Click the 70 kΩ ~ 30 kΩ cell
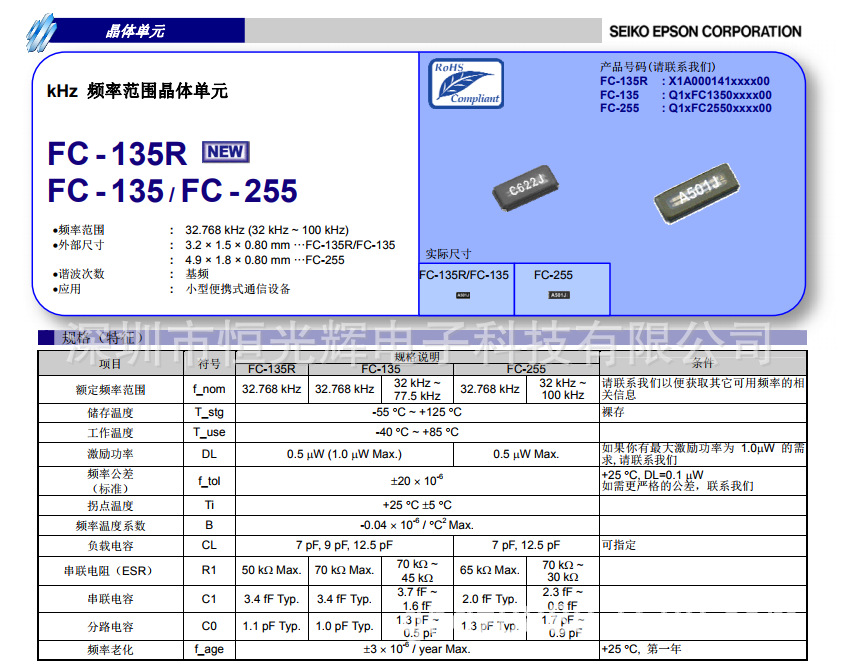841x672 pixels. tap(563, 571)
